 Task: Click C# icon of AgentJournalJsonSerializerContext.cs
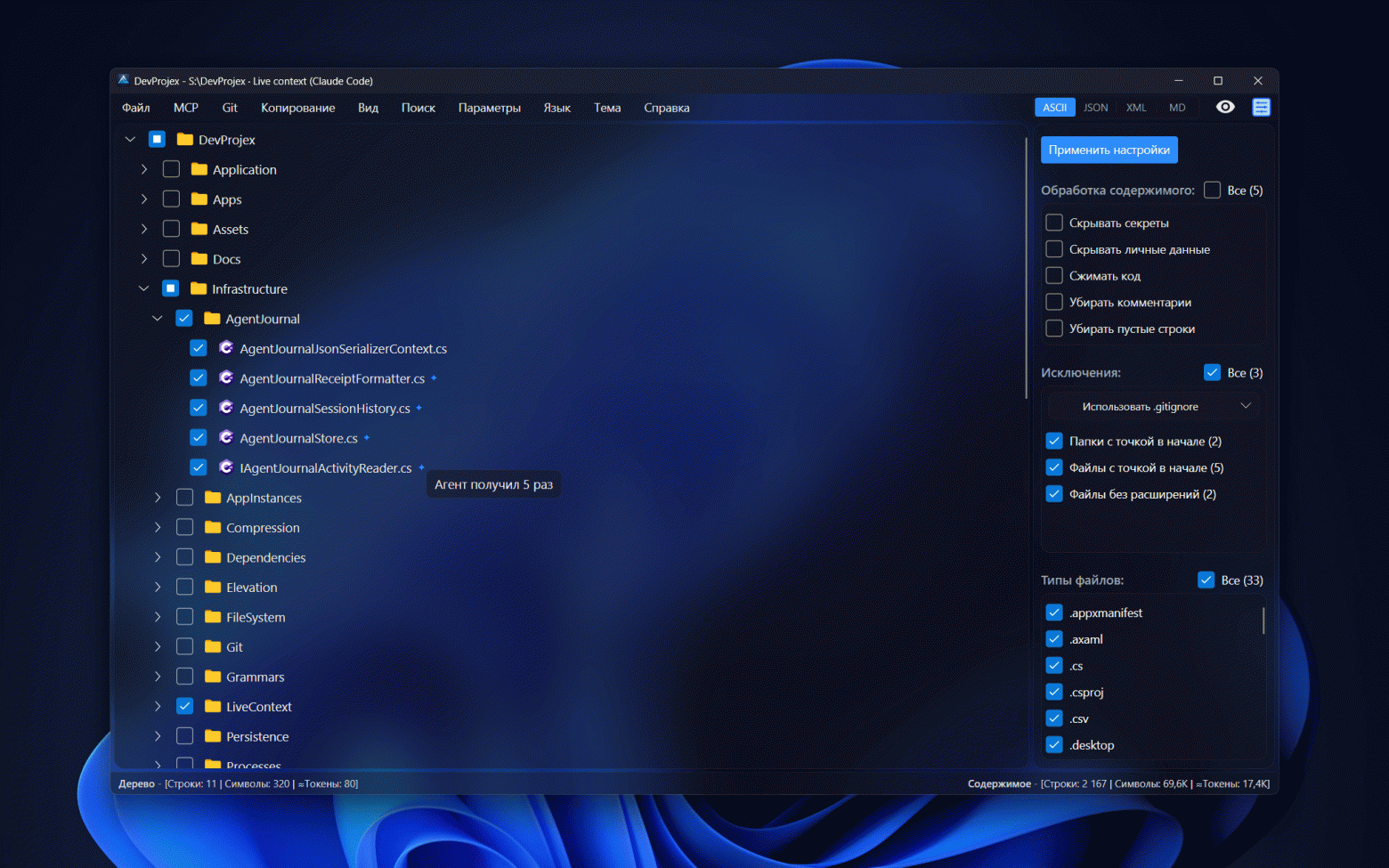pos(226,348)
